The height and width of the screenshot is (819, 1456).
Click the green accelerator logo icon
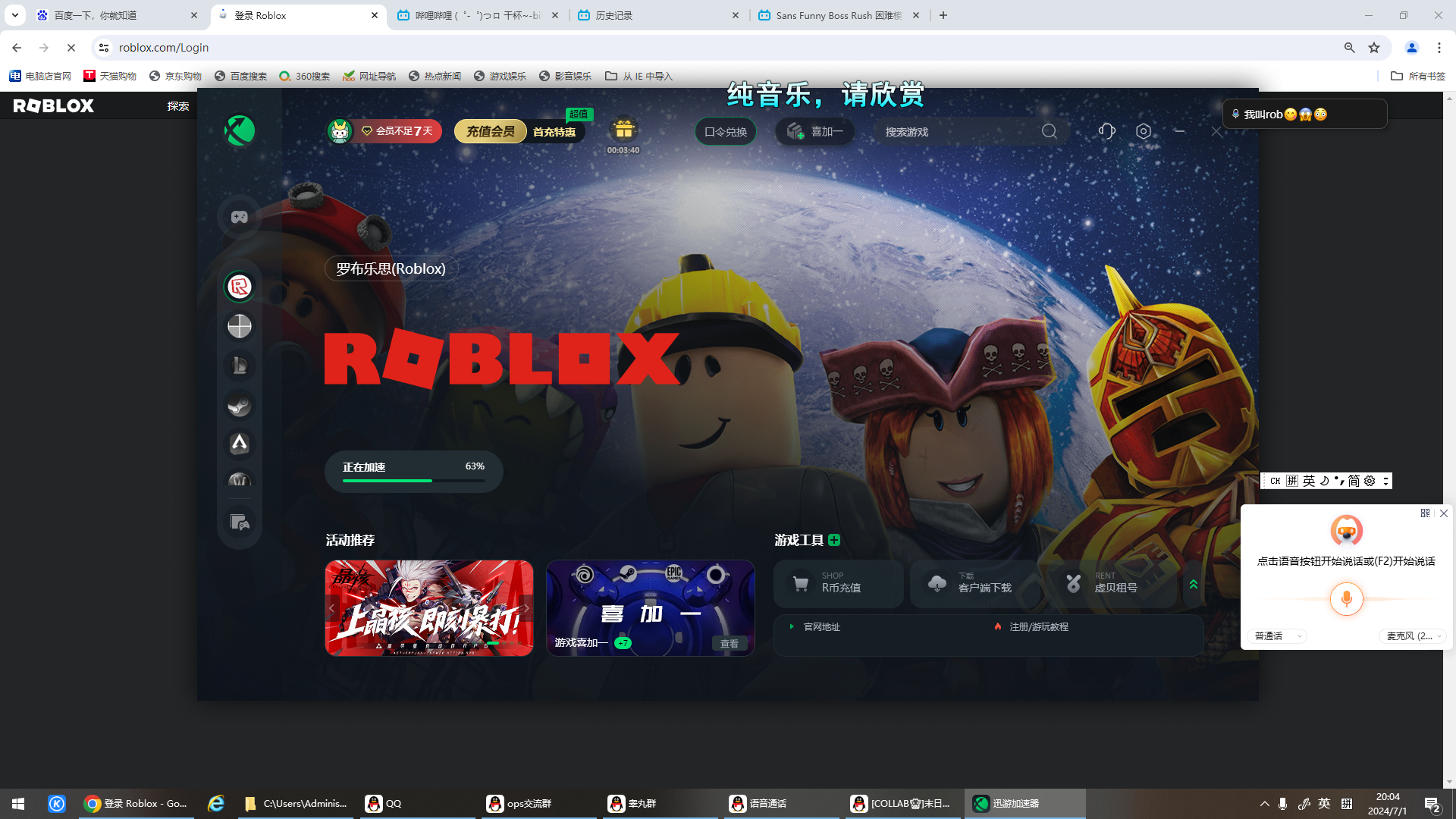(x=240, y=130)
